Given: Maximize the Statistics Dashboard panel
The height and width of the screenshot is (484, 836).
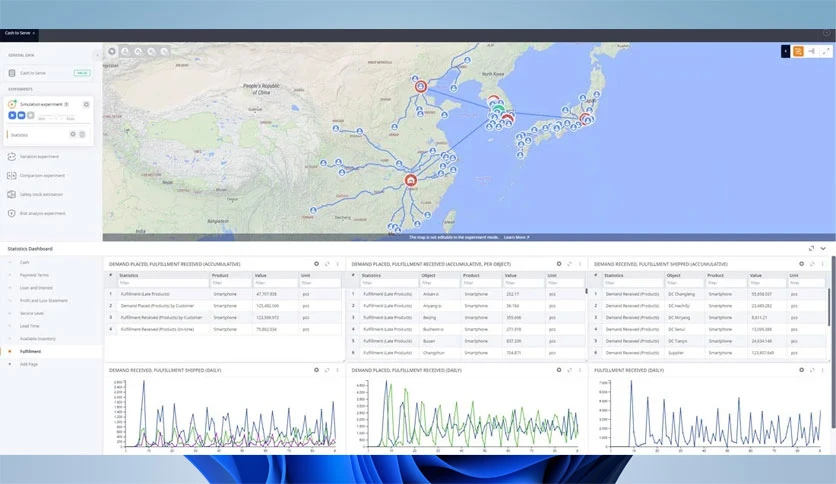Looking at the screenshot, I should point(811,248).
